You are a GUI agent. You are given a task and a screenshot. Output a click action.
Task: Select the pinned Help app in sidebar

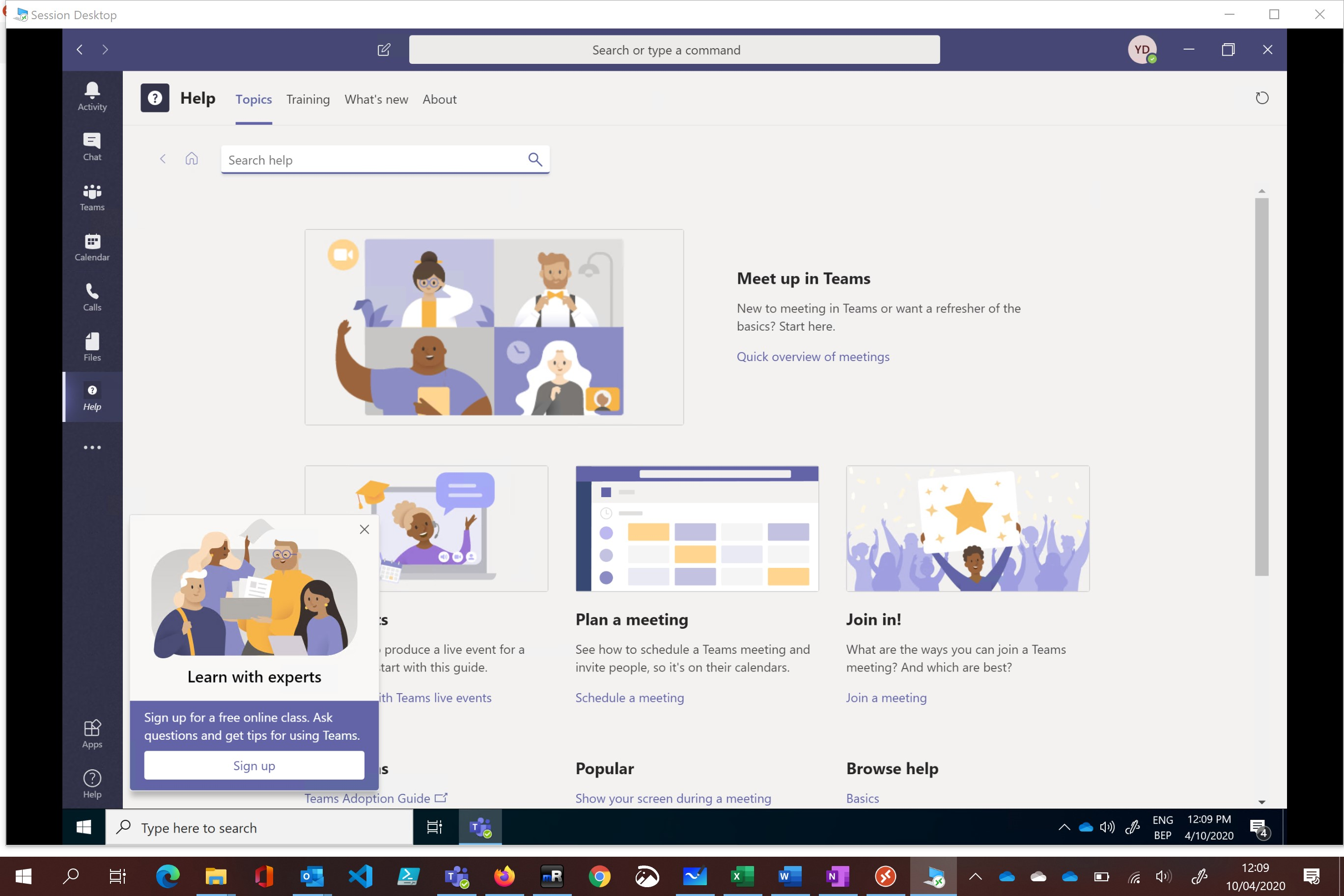pos(92,397)
